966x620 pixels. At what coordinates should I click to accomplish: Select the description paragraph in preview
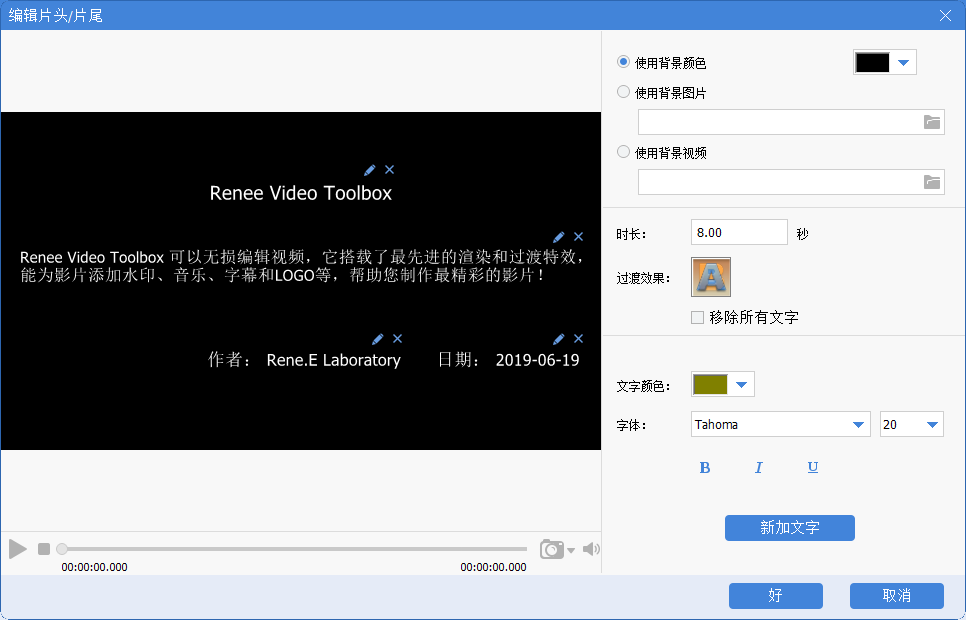(302, 266)
